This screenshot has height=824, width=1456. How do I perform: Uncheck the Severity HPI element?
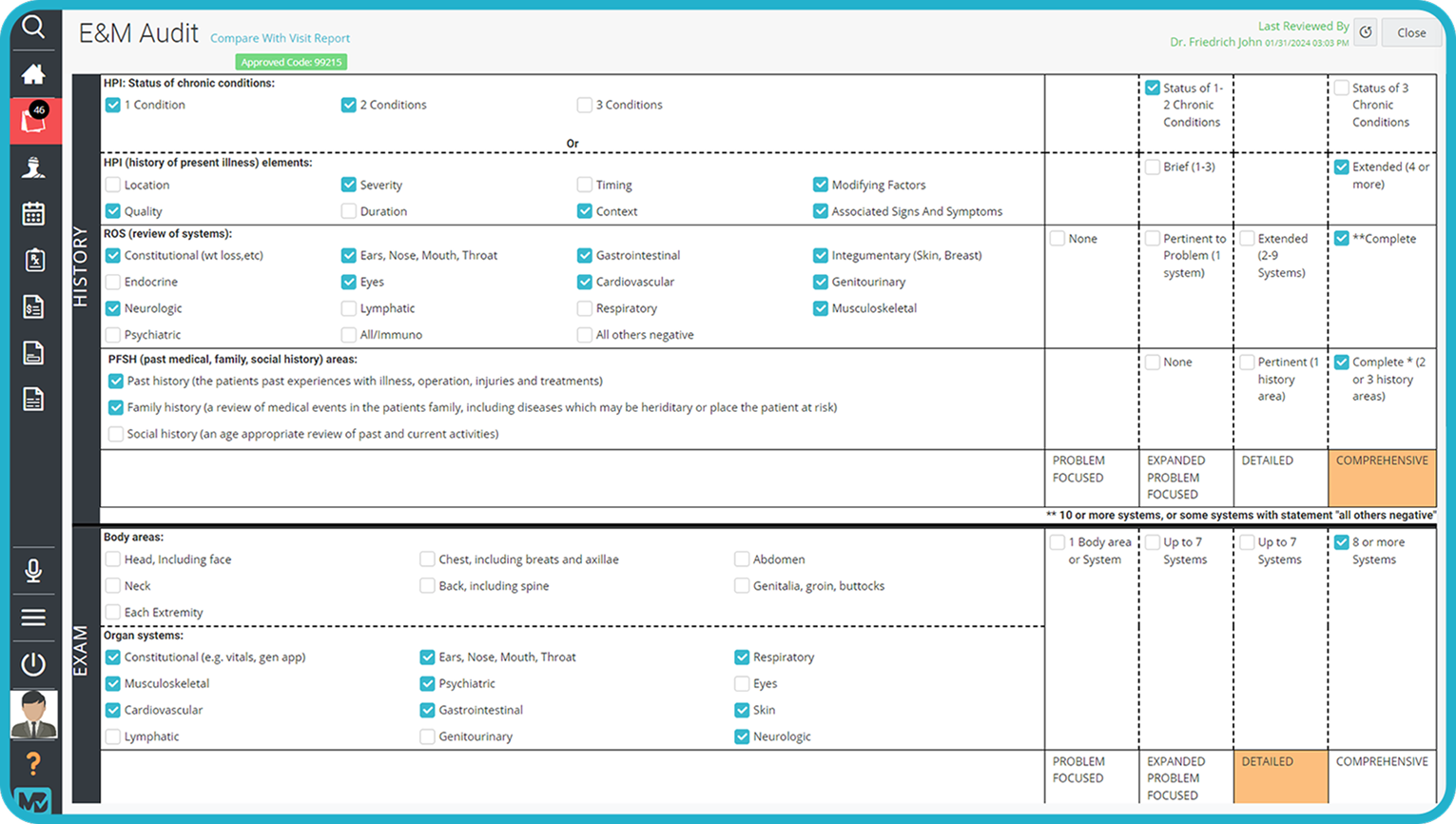pos(349,185)
